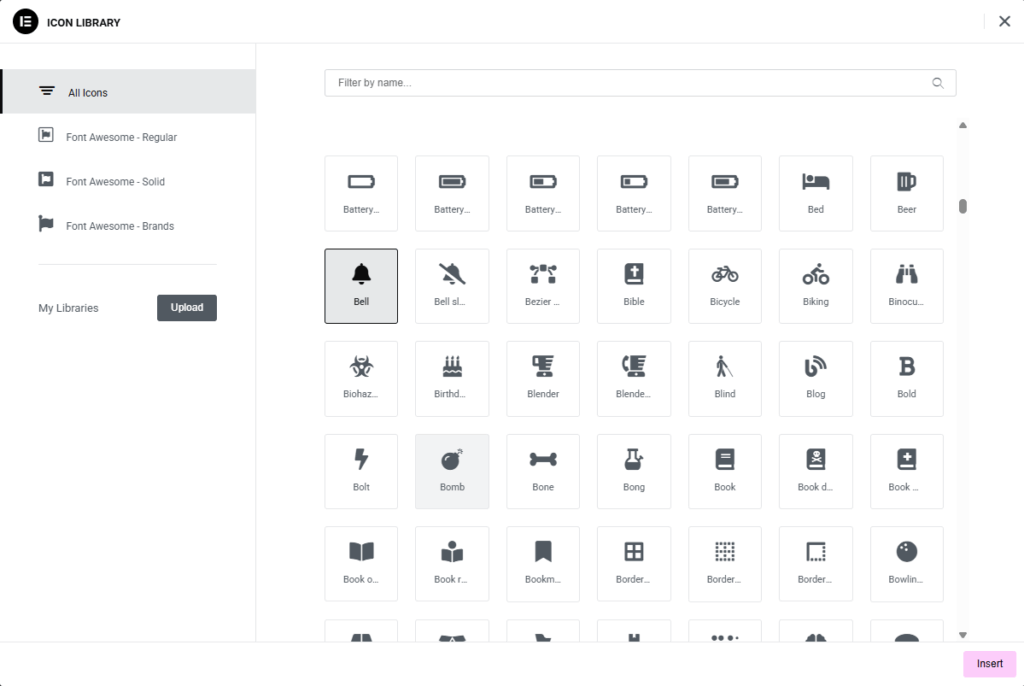Pick the Binoculars icon
The width and height of the screenshot is (1024, 686).
click(906, 285)
